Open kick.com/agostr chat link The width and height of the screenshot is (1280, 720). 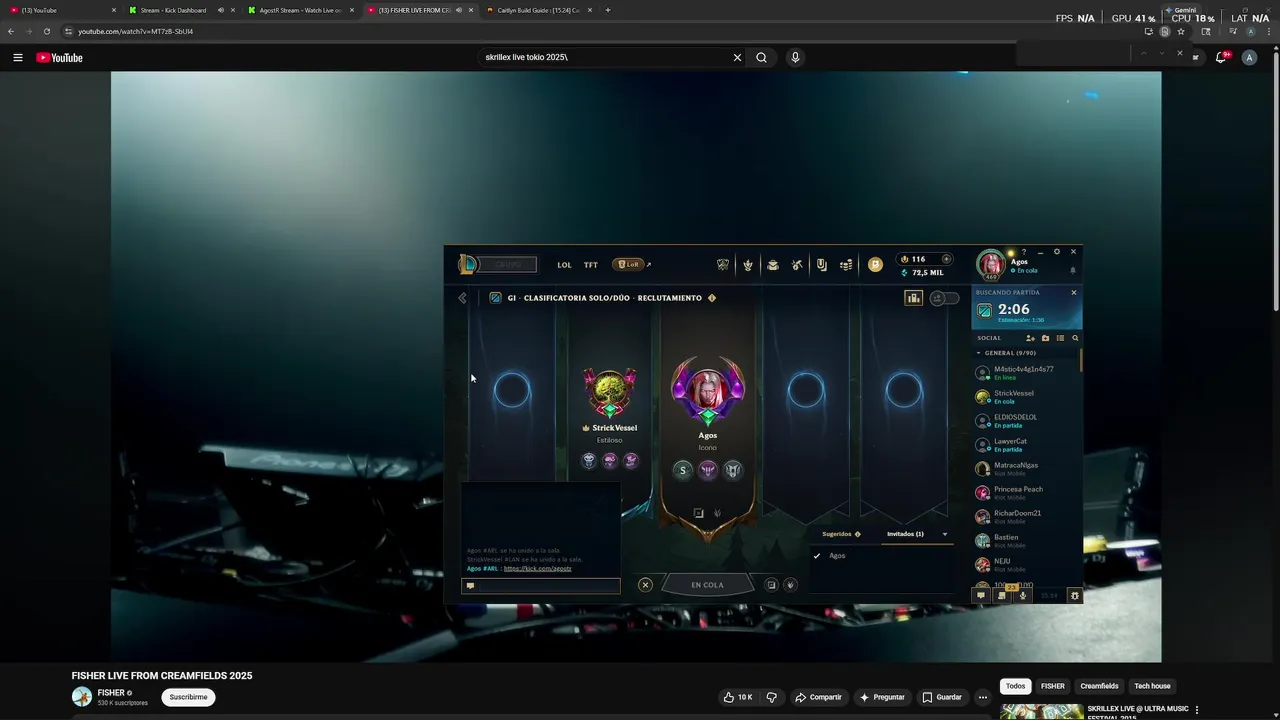click(x=538, y=568)
